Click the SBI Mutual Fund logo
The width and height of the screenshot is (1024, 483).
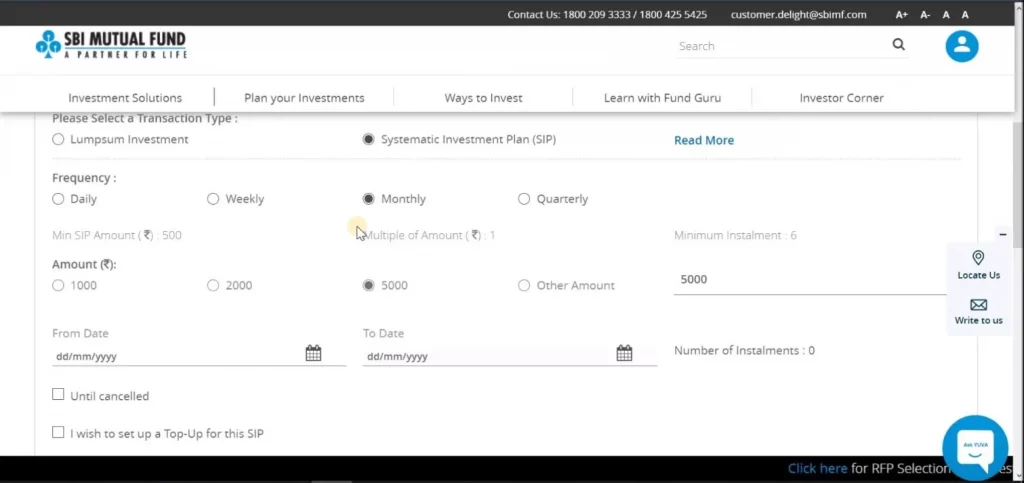111,45
